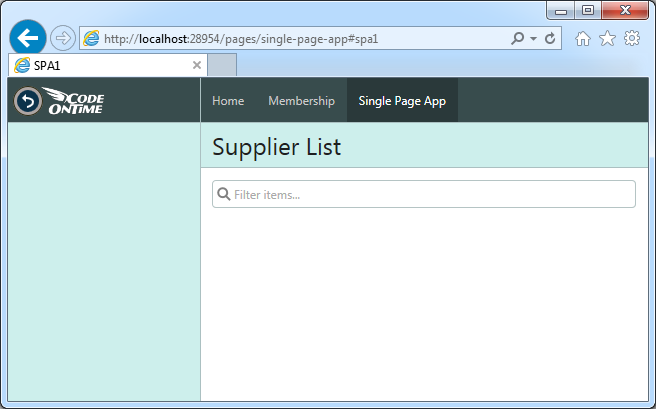Image resolution: width=656 pixels, height=409 pixels.
Task: Click the search magnifier in address bar
Action: (x=518, y=38)
